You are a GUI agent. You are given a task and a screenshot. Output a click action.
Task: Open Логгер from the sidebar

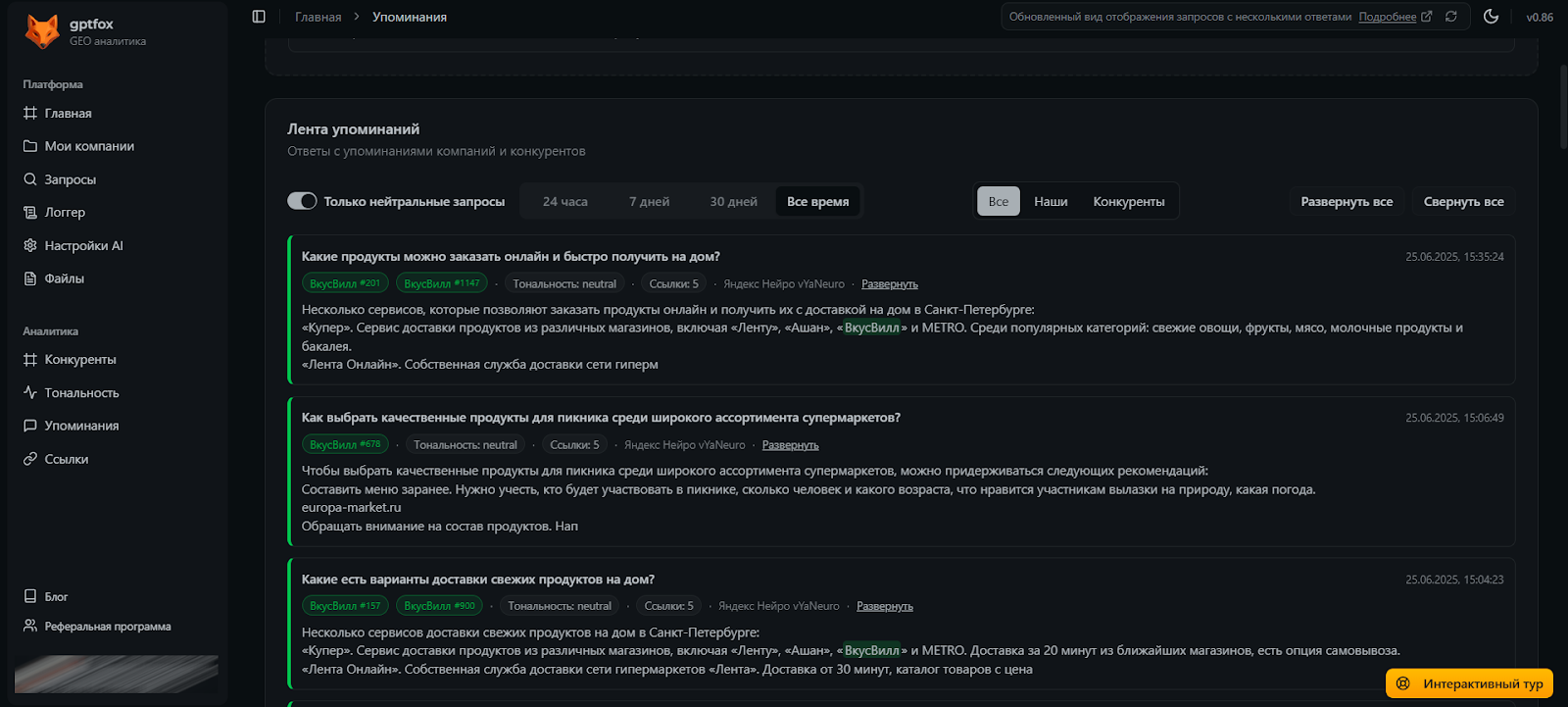[x=65, y=213]
